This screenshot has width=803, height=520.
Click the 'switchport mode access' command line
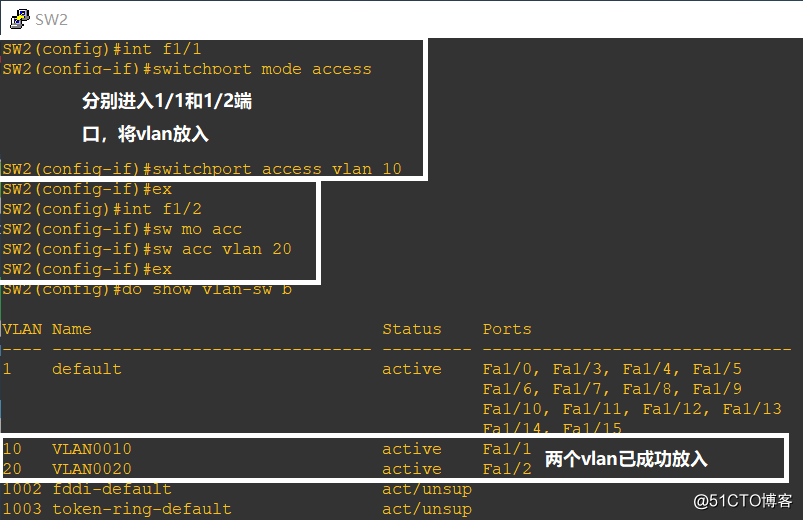[x=187, y=69]
